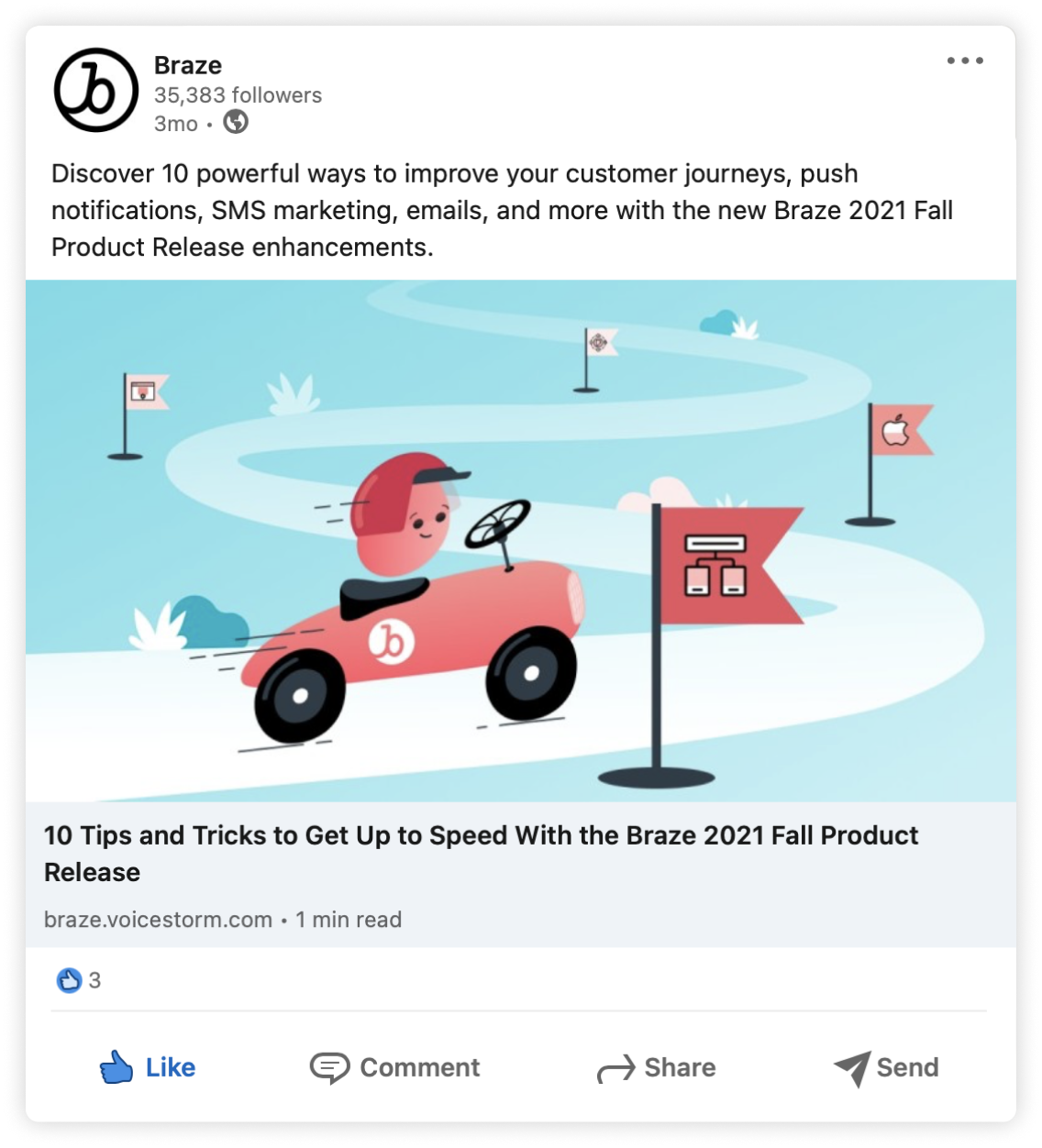Click the Send button label
Screen dimensions: 1042x1148
907,1067
